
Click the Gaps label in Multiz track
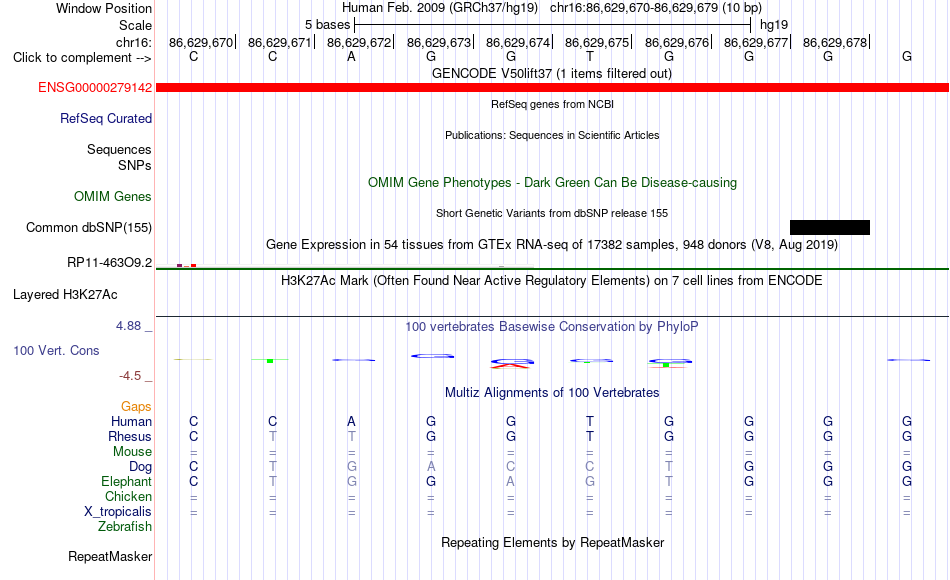(x=136, y=406)
